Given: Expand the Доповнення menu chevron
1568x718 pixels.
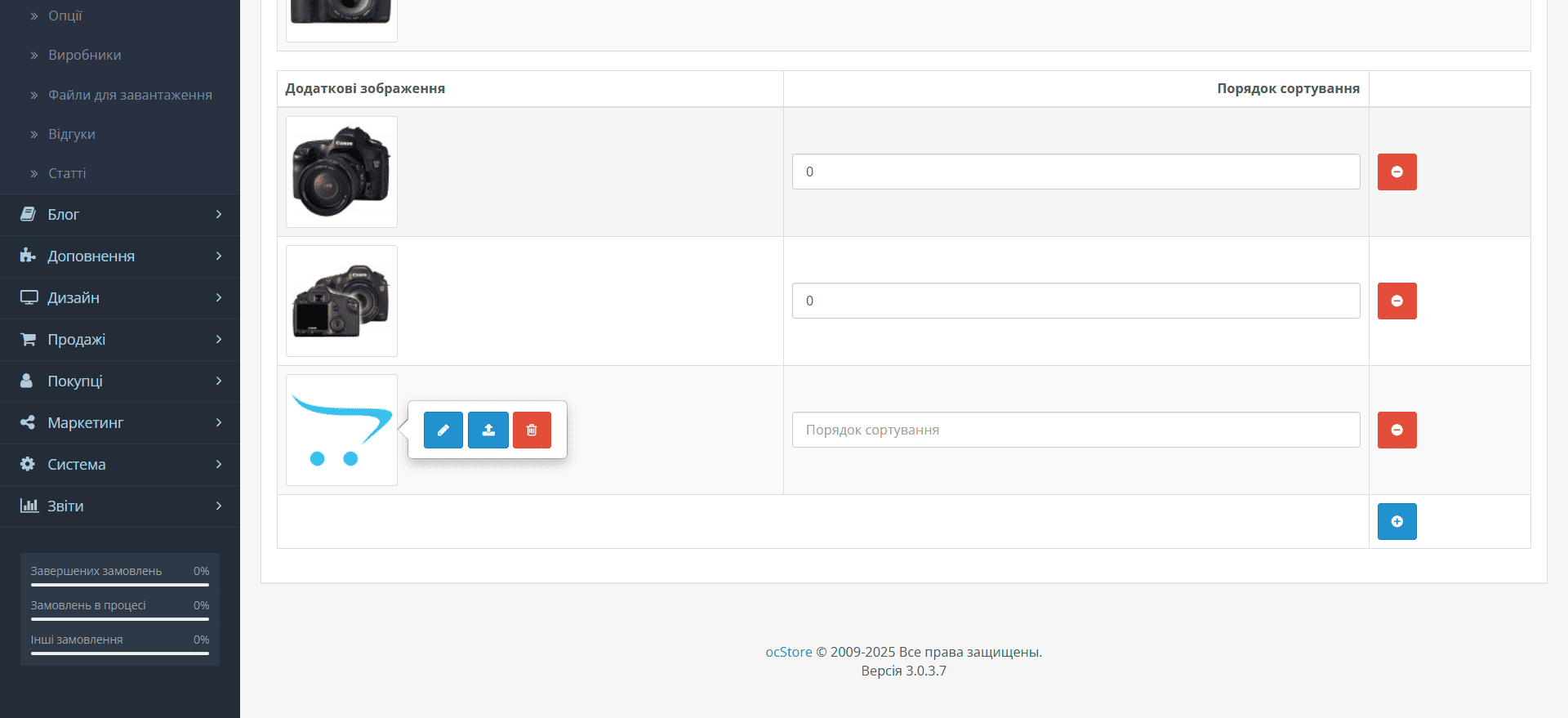Looking at the screenshot, I should coord(219,256).
